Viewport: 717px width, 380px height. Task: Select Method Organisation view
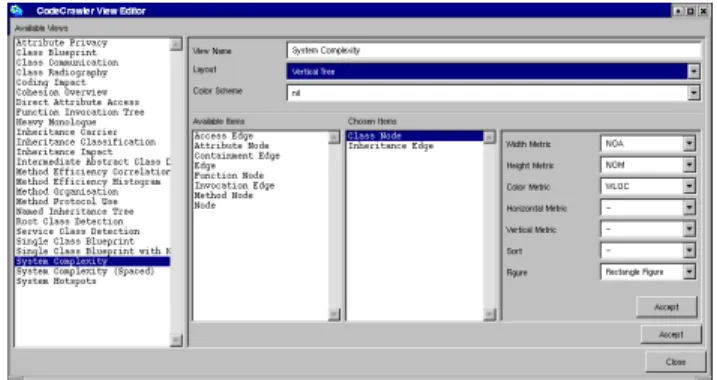[67, 192]
